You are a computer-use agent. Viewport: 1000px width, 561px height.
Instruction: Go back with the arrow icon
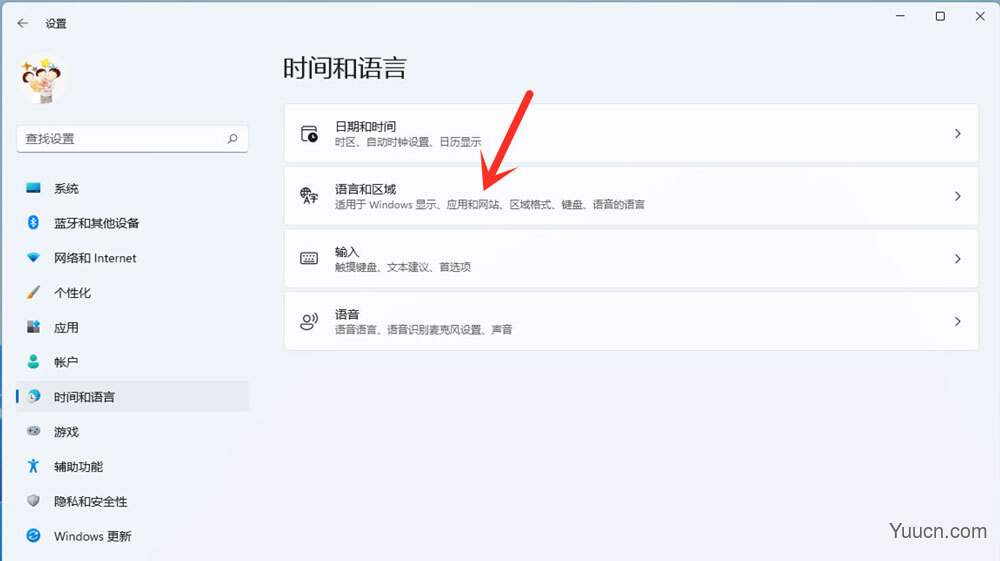point(23,24)
